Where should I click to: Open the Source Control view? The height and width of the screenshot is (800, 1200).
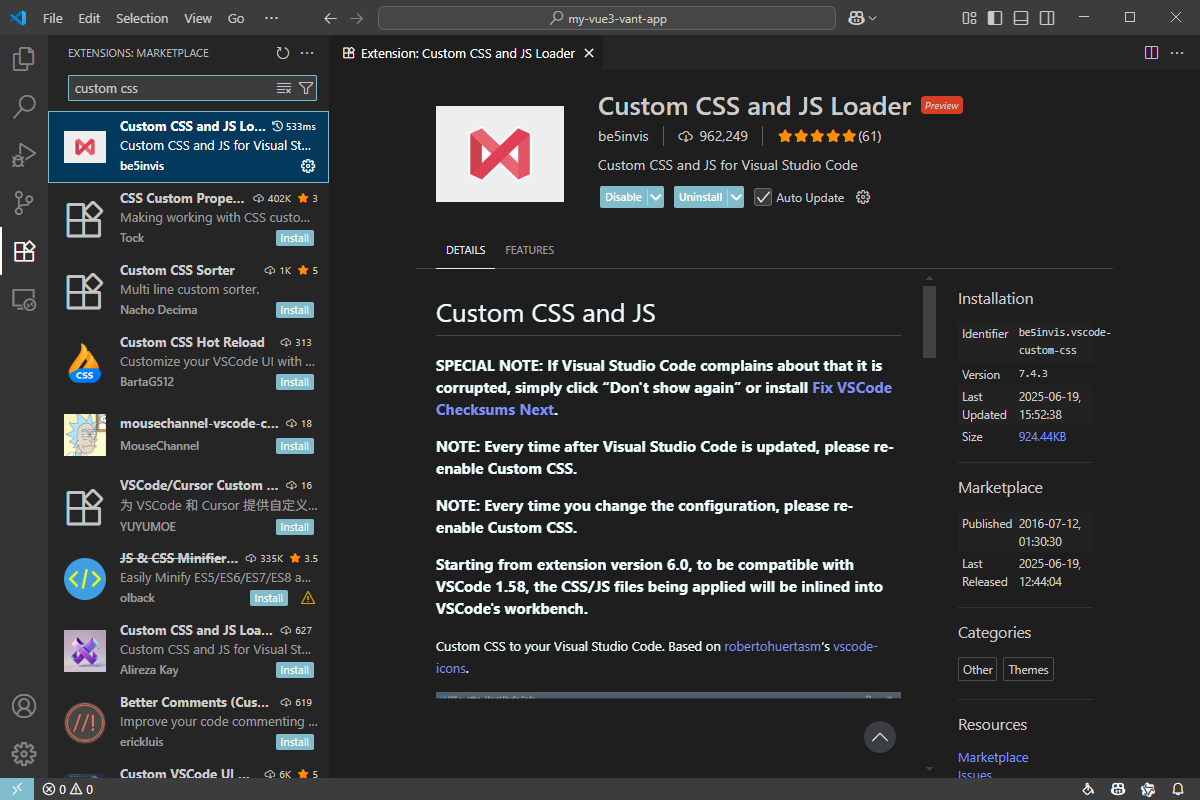tap(24, 203)
